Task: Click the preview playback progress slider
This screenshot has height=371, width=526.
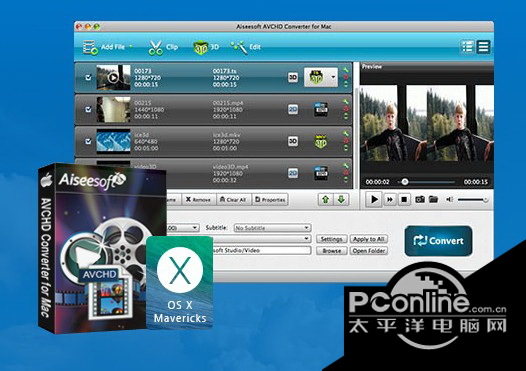Action: click(427, 182)
